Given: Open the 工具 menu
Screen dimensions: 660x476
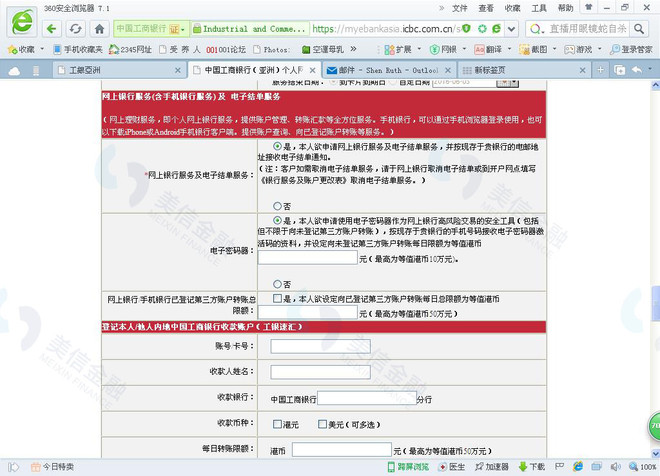Looking at the screenshot, I should [x=539, y=8].
